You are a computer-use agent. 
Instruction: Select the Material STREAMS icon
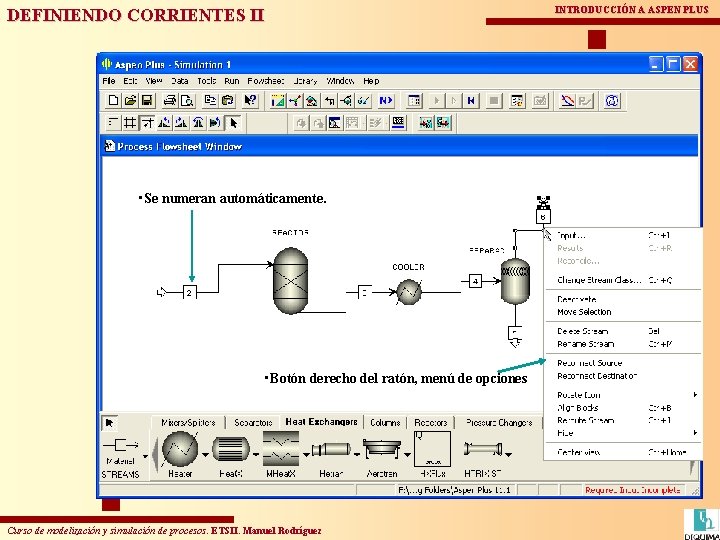point(120,445)
